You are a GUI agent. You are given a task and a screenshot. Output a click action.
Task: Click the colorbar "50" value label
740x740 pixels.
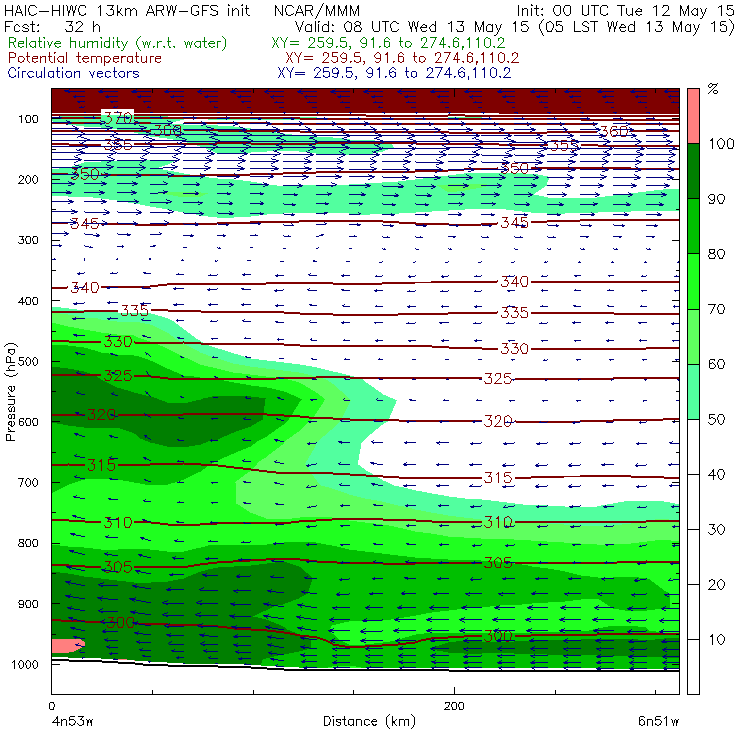coord(716,420)
